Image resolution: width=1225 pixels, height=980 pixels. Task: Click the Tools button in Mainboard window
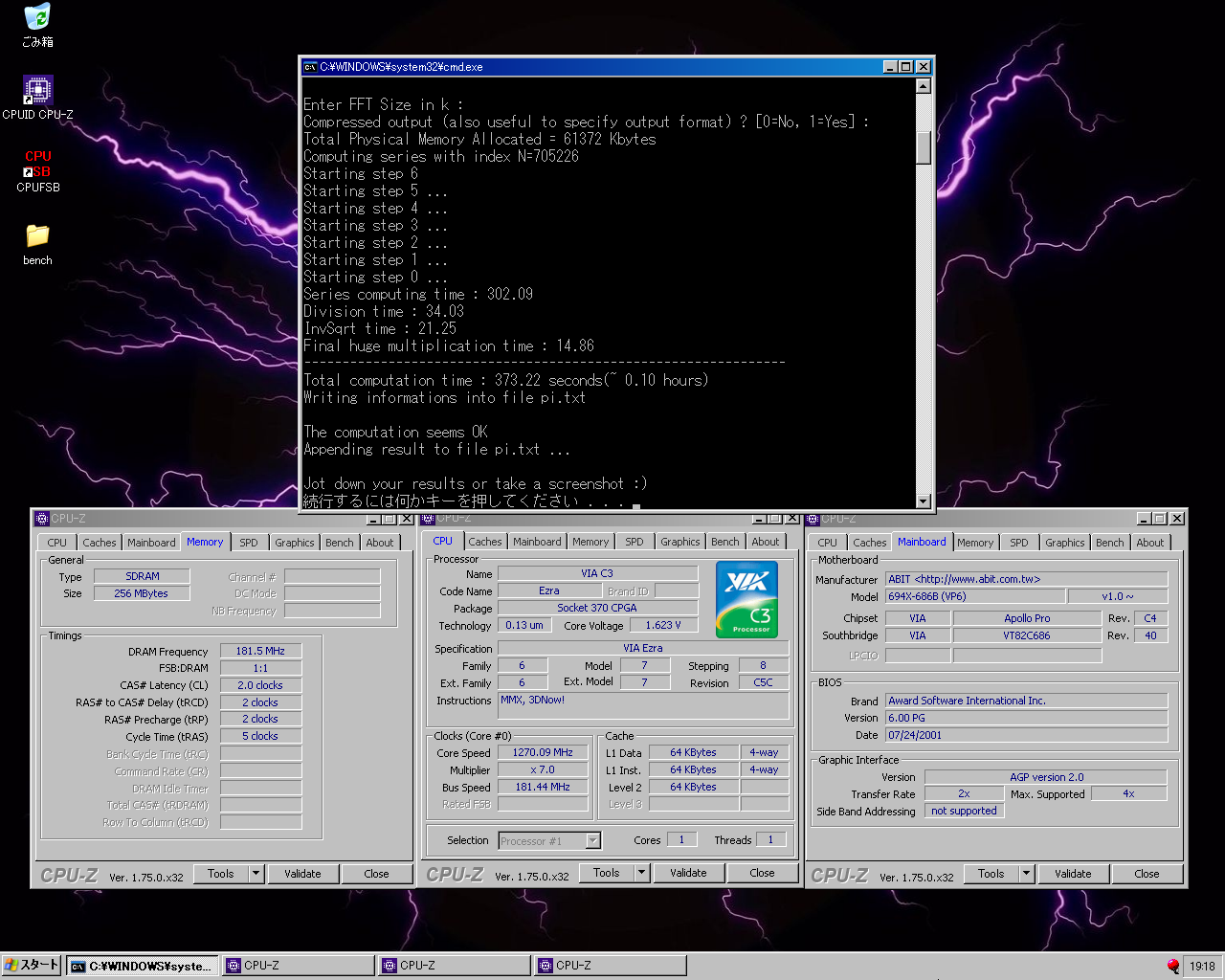[991, 874]
